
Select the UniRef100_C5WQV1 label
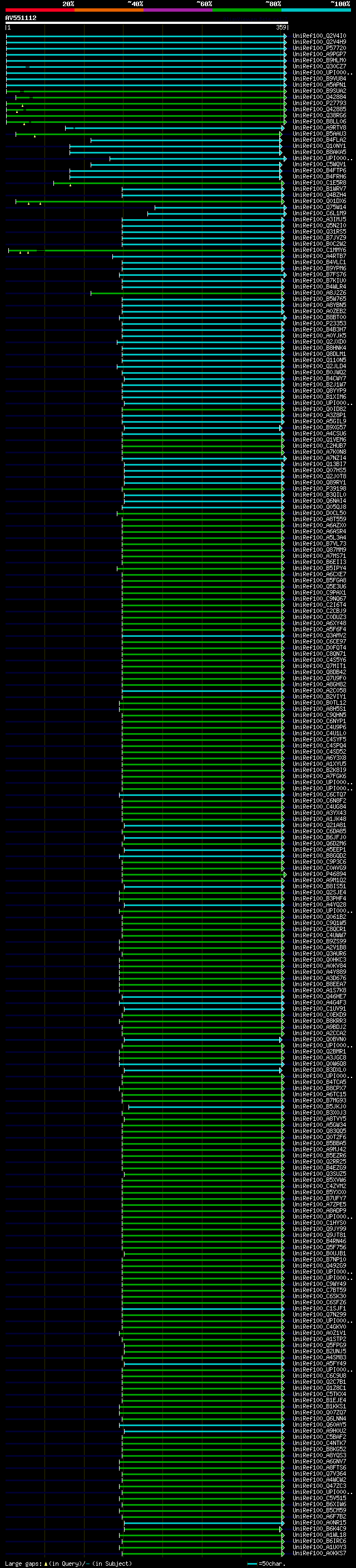point(319,164)
